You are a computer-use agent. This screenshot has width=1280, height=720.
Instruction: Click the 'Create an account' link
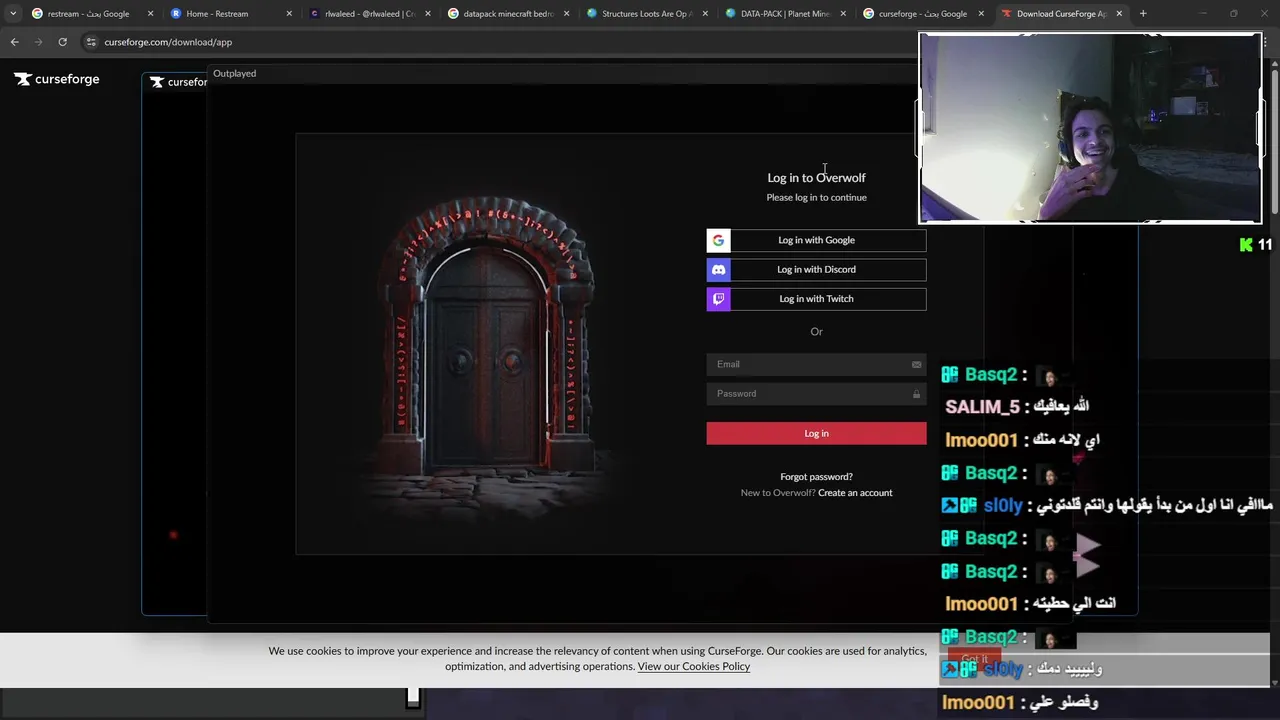point(855,493)
